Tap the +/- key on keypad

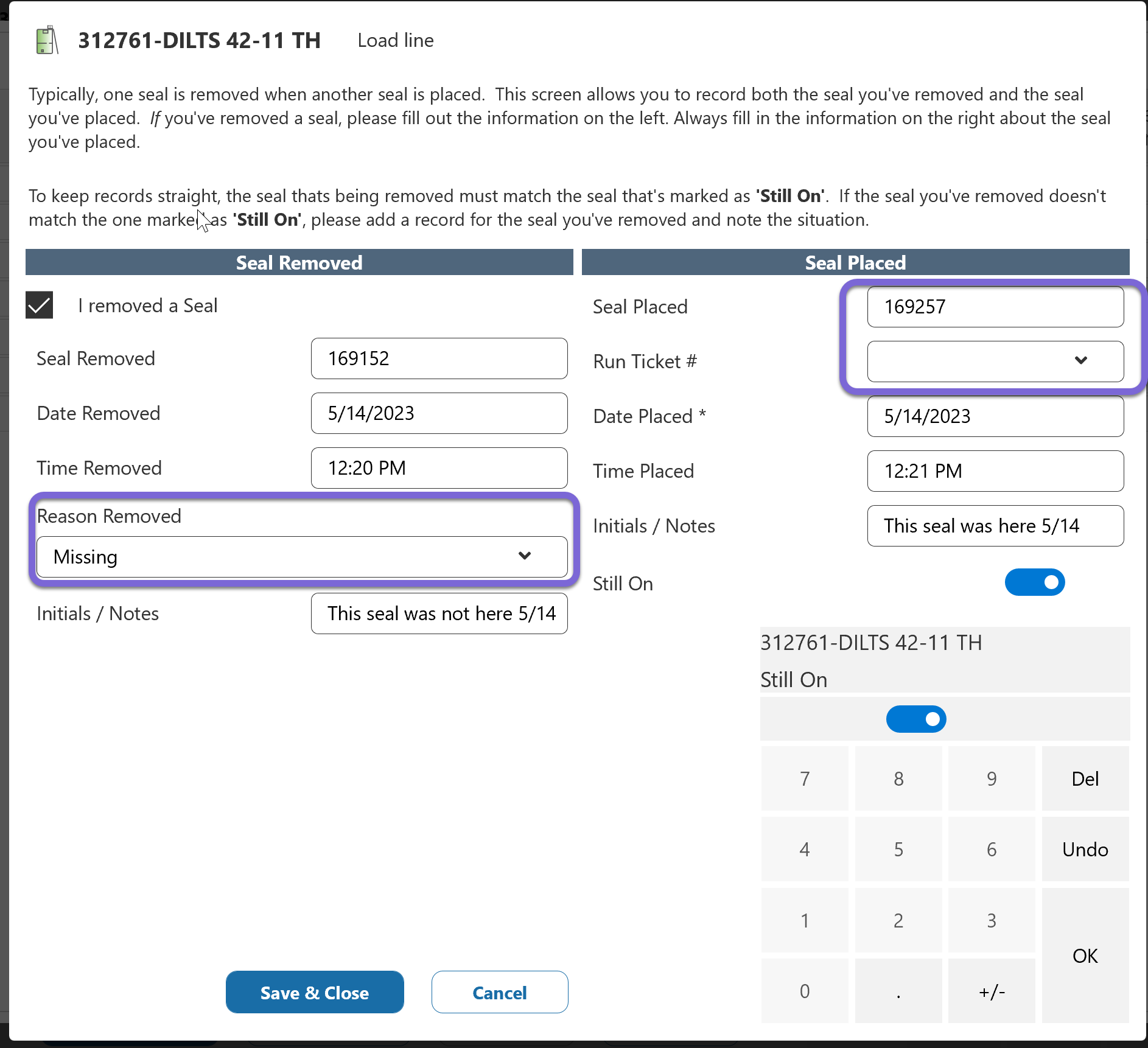pos(991,991)
